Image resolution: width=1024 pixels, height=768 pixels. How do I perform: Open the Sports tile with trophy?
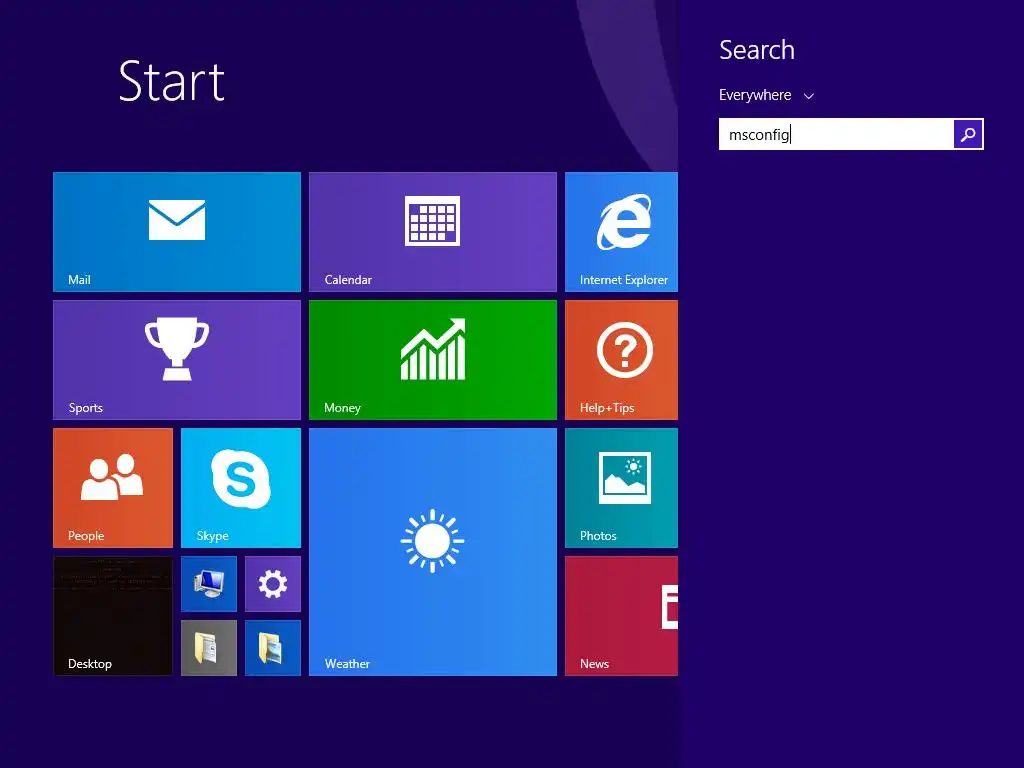click(176, 360)
